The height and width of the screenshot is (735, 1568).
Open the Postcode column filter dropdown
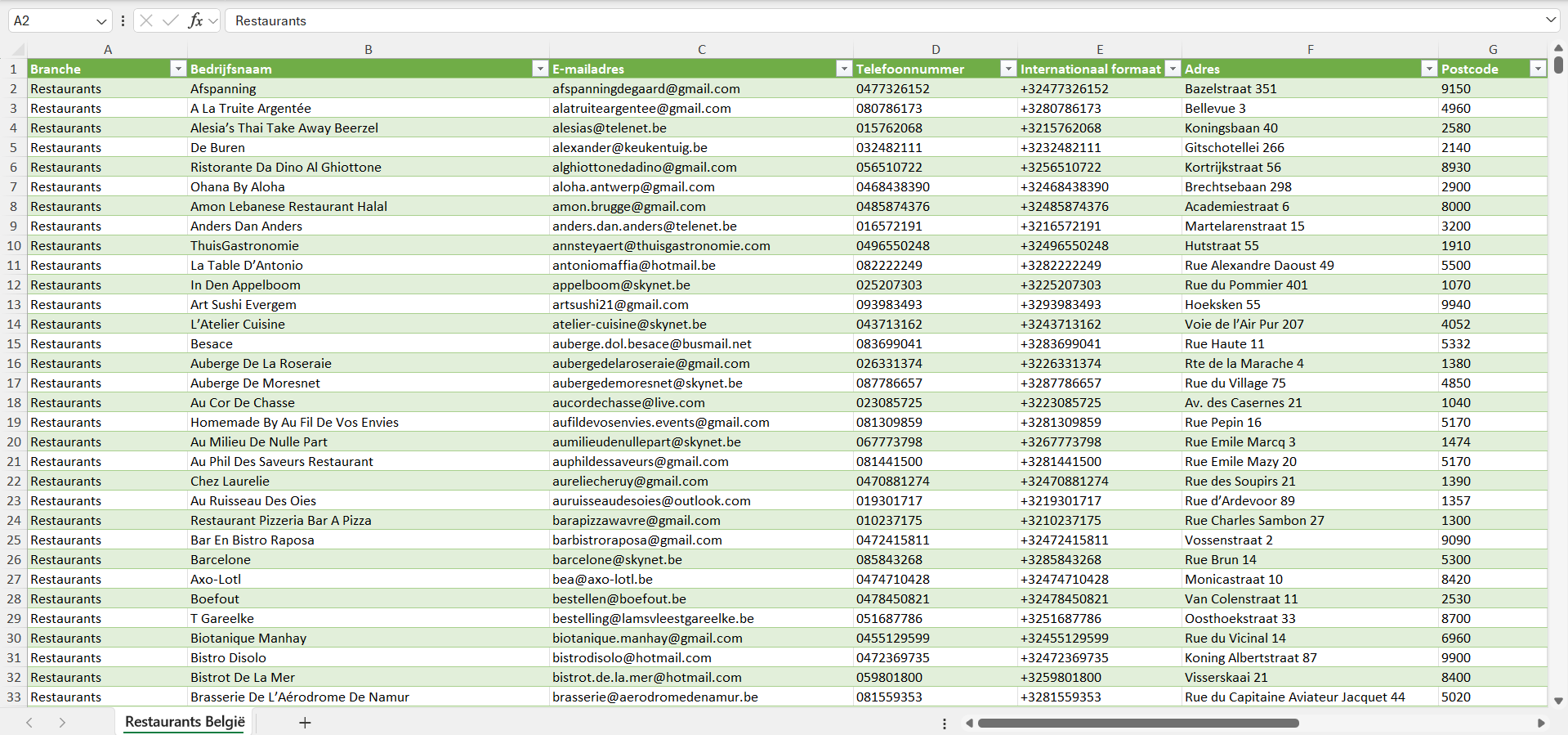coord(1537,69)
